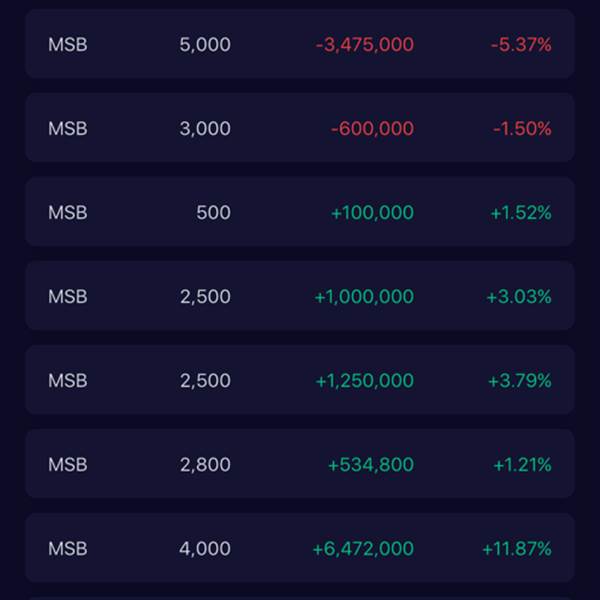Viewport: 600px width, 600px height.
Task: Select the +6,472,000 profit value
Action: tap(363, 549)
